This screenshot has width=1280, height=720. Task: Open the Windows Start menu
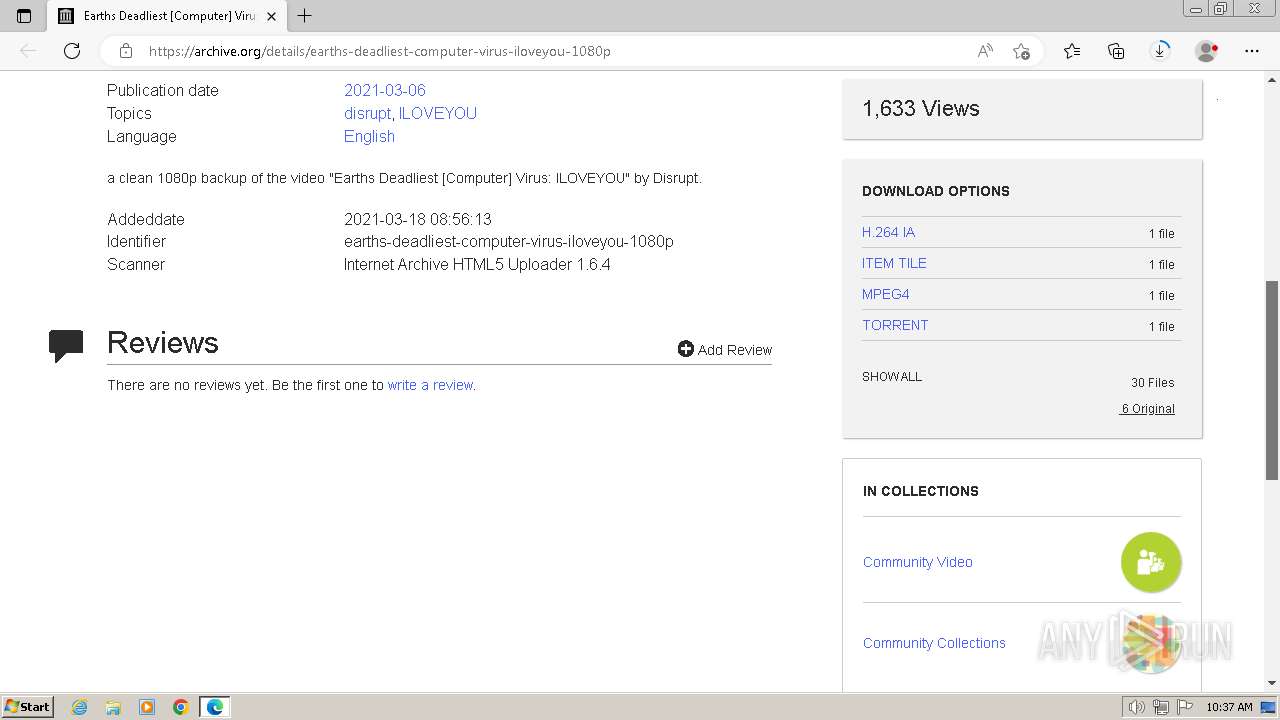pos(27,706)
